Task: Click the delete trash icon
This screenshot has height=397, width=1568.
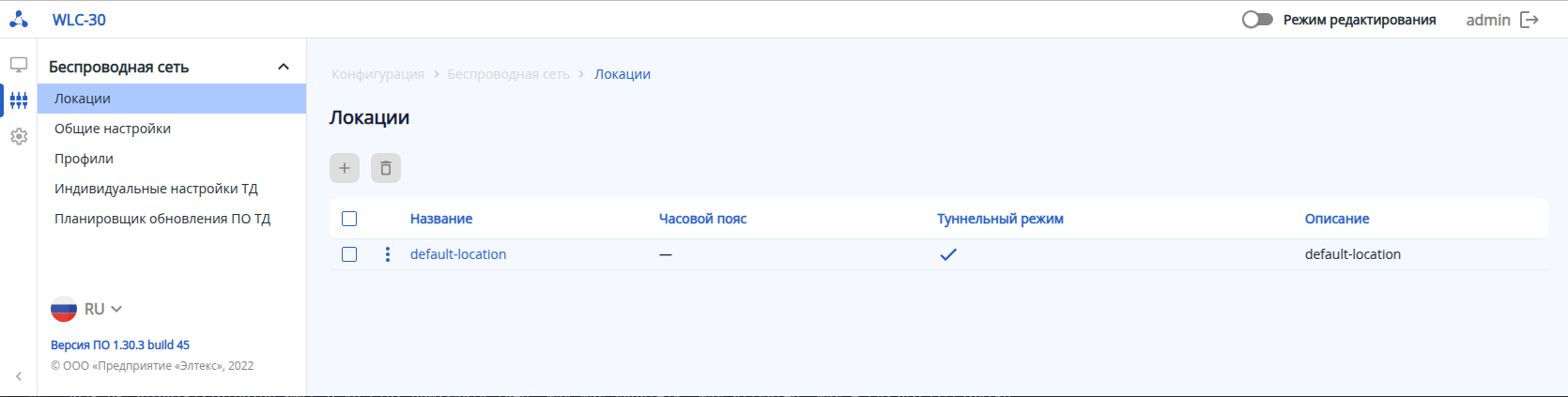Action: [x=386, y=168]
